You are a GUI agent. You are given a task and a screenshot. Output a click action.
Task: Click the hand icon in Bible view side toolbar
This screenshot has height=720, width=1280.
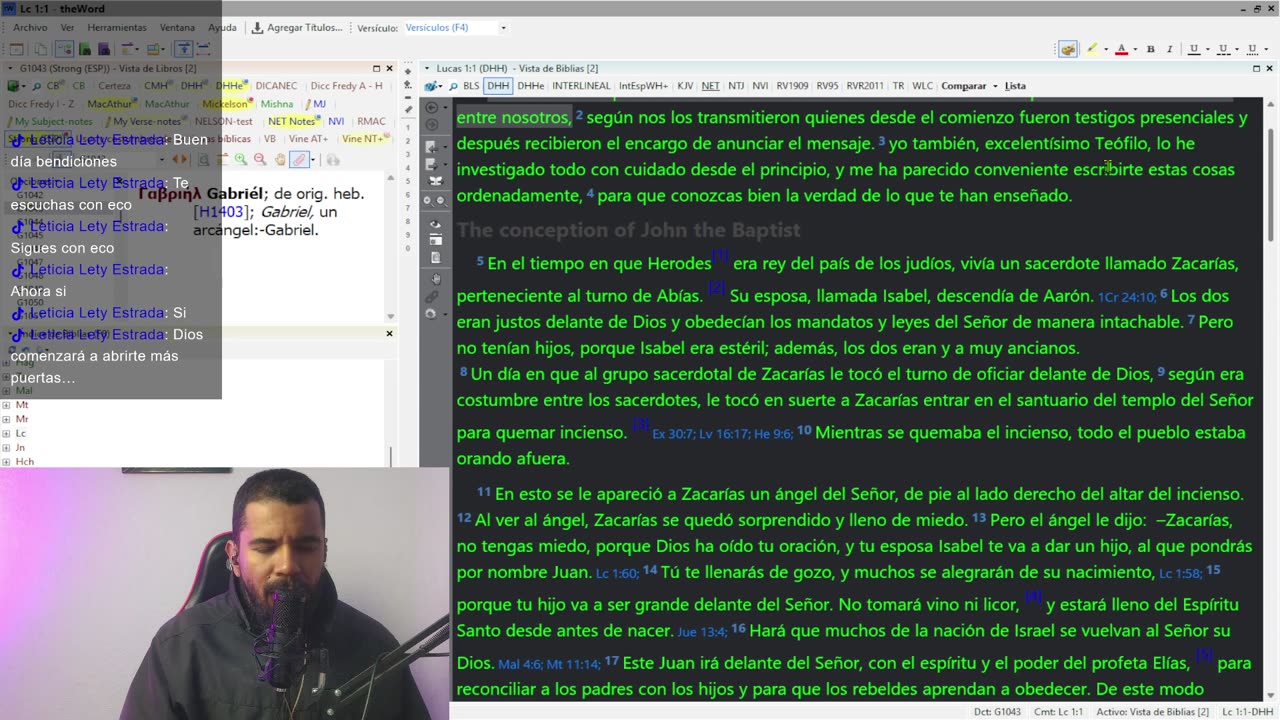435,279
